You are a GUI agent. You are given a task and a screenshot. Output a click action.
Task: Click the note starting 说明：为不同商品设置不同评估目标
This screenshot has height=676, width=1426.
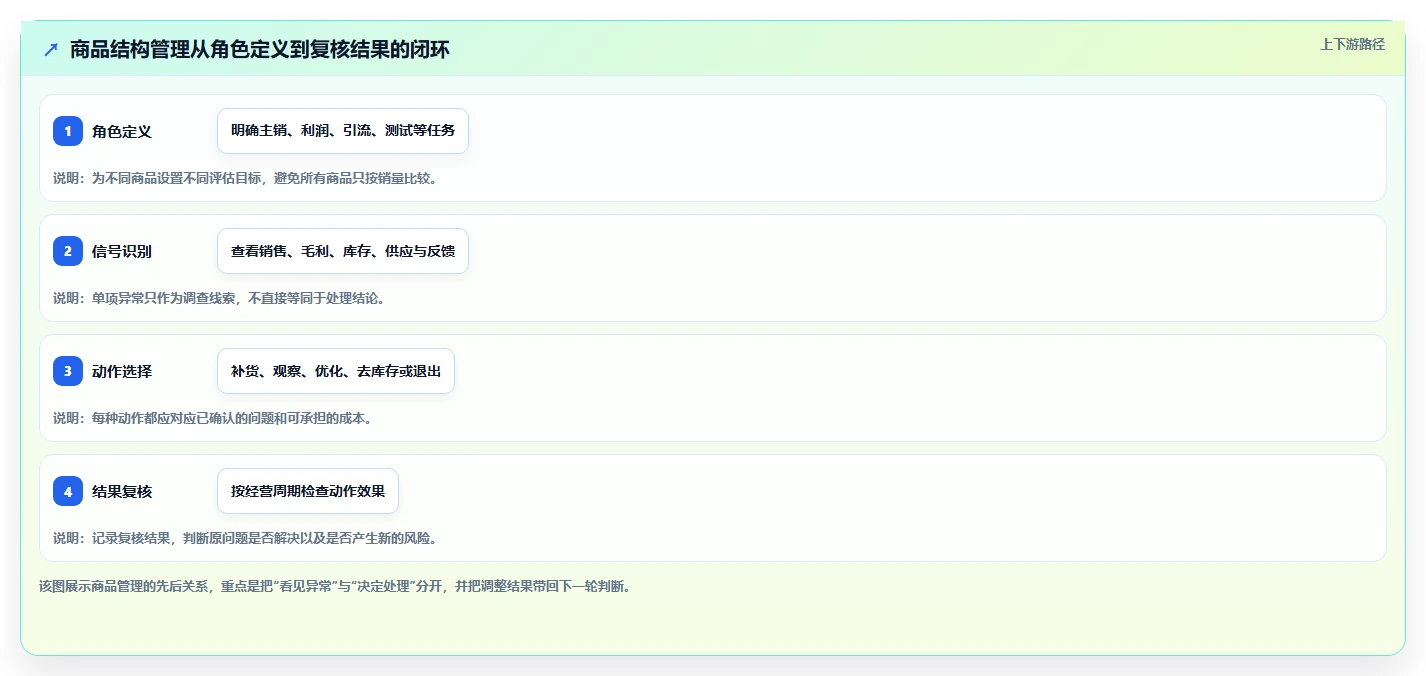tap(246, 178)
